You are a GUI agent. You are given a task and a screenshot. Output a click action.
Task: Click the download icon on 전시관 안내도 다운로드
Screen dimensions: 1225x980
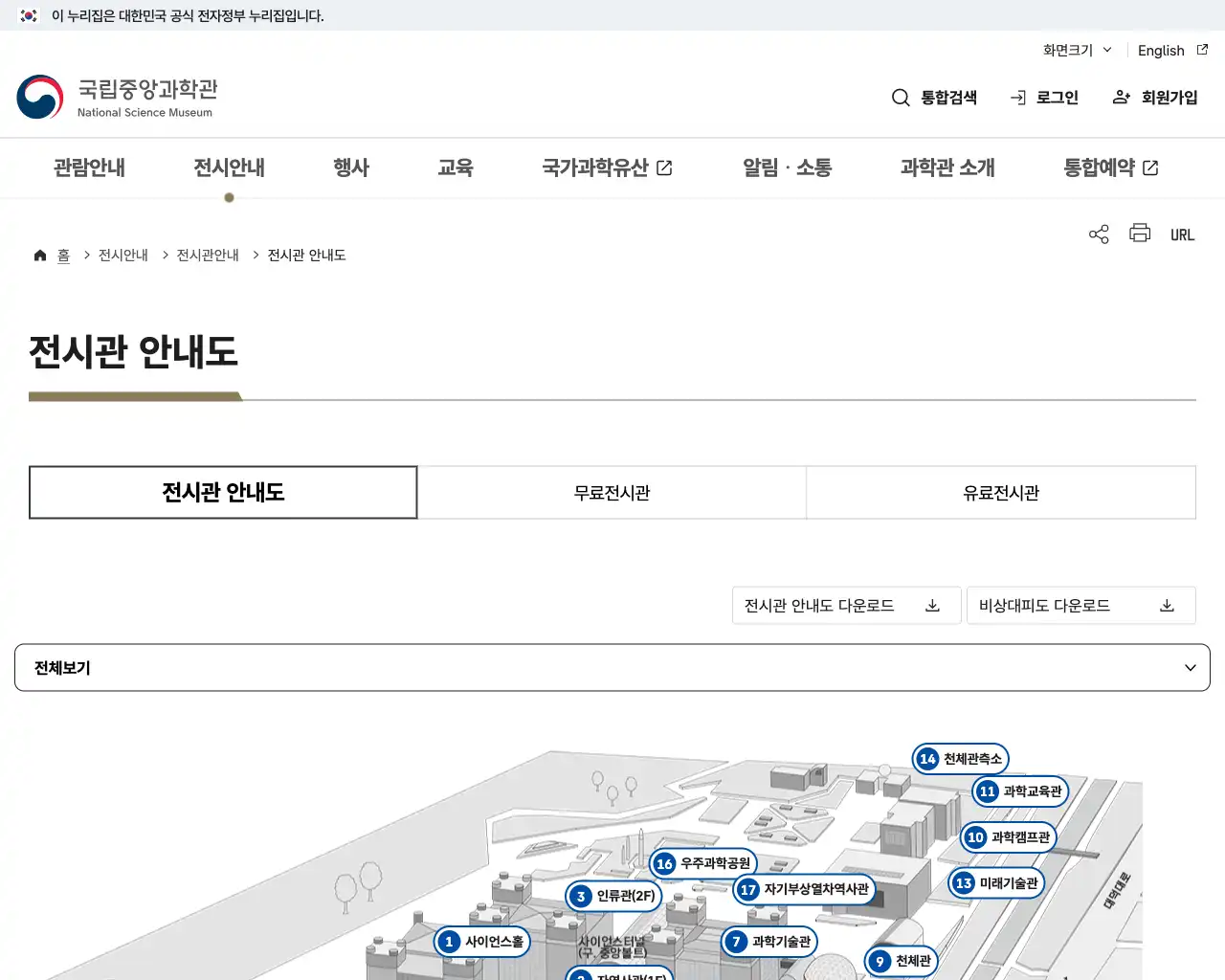[x=931, y=605]
